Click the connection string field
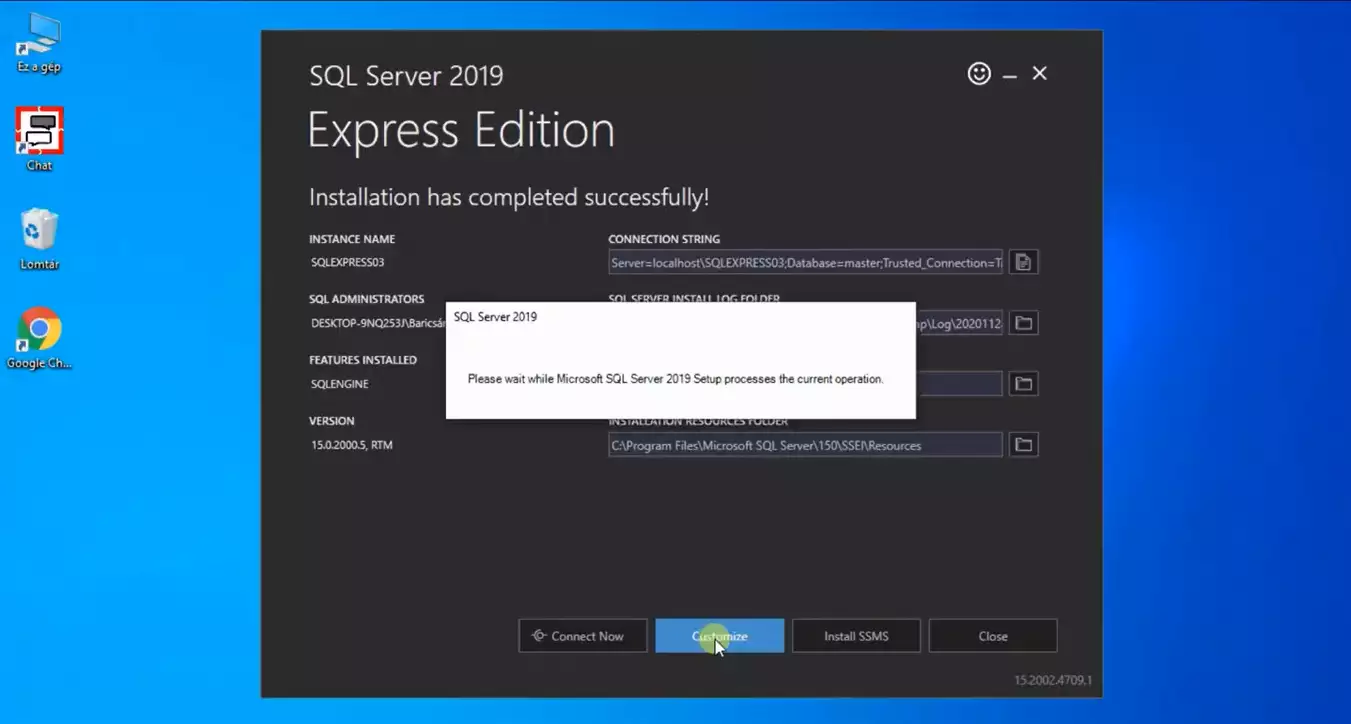Viewport: 1351px width, 724px height. [805, 262]
